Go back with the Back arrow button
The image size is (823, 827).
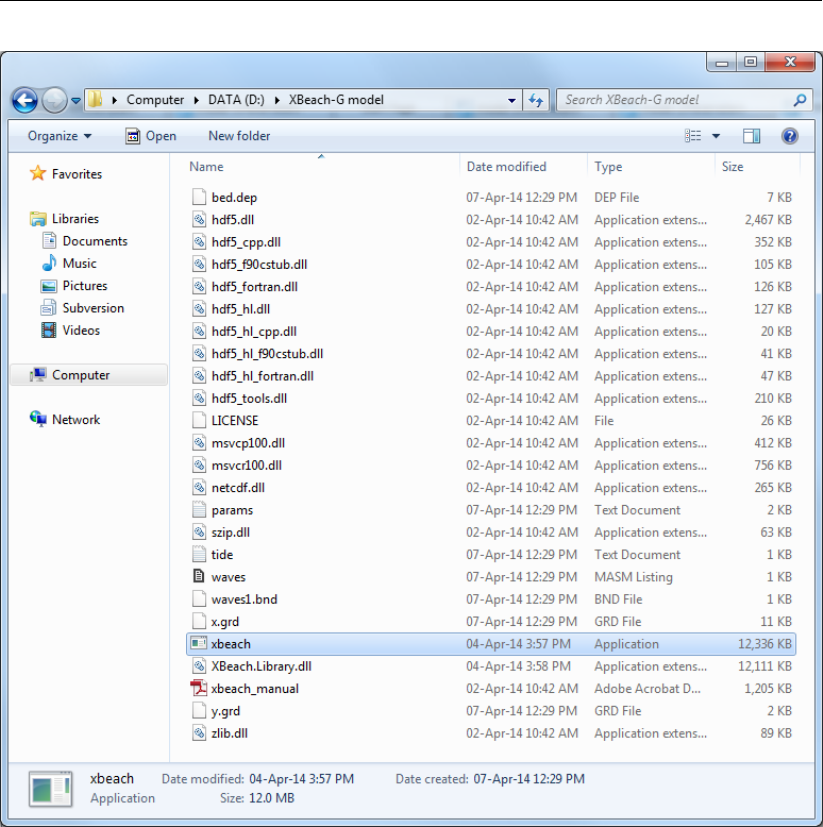click(24, 100)
